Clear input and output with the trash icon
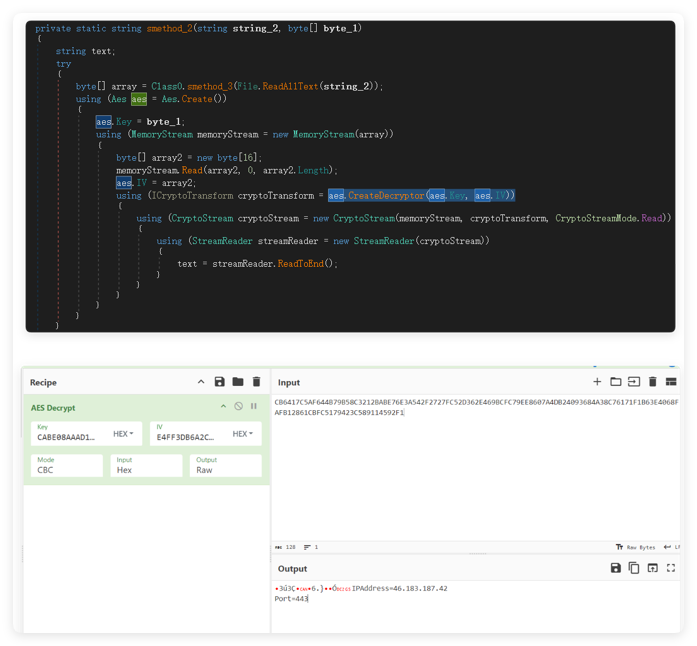Screen dimensions: 697x646 (x=653, y=382)
